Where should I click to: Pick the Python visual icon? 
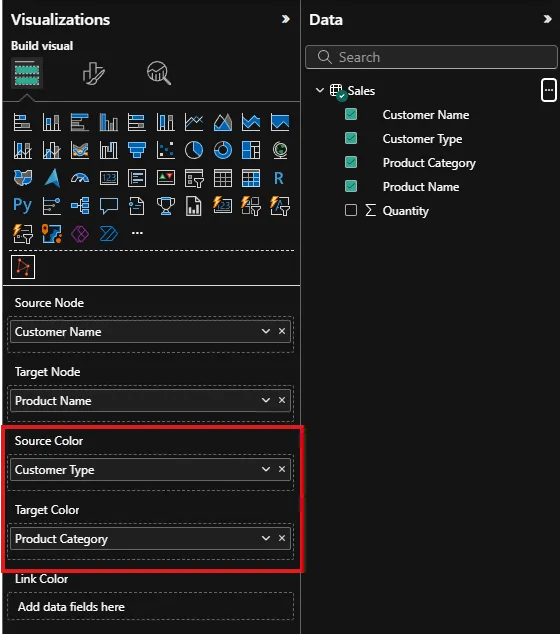[x=22, y=206]
